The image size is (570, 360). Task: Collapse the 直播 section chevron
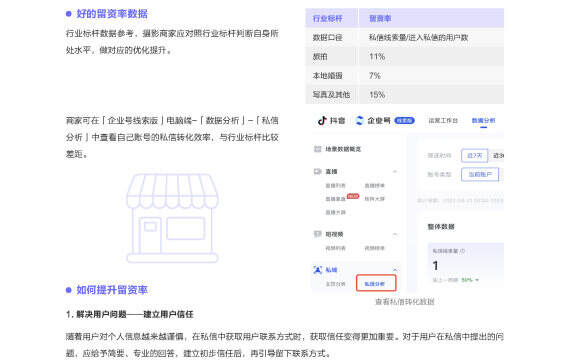[395, 171]
